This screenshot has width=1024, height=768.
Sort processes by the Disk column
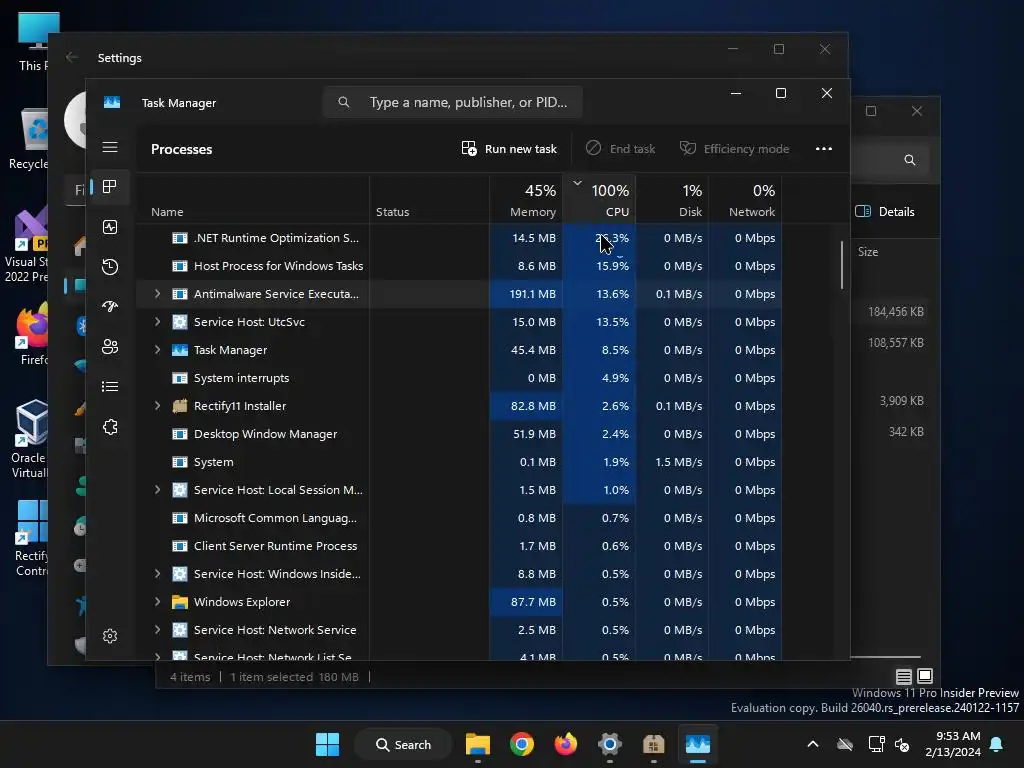point(672,200)
